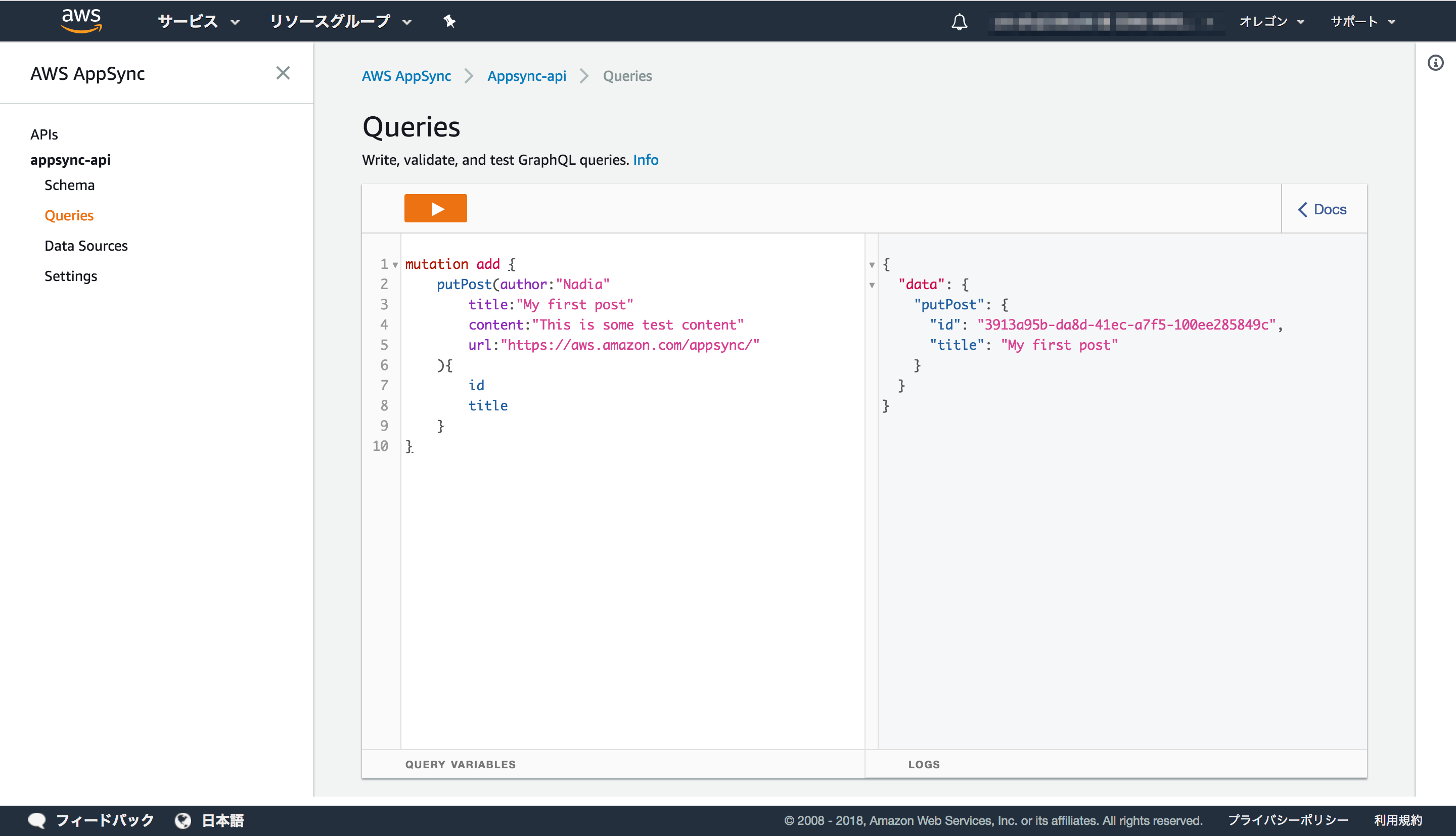Go to APIs in the sidebar

[44, 134]
